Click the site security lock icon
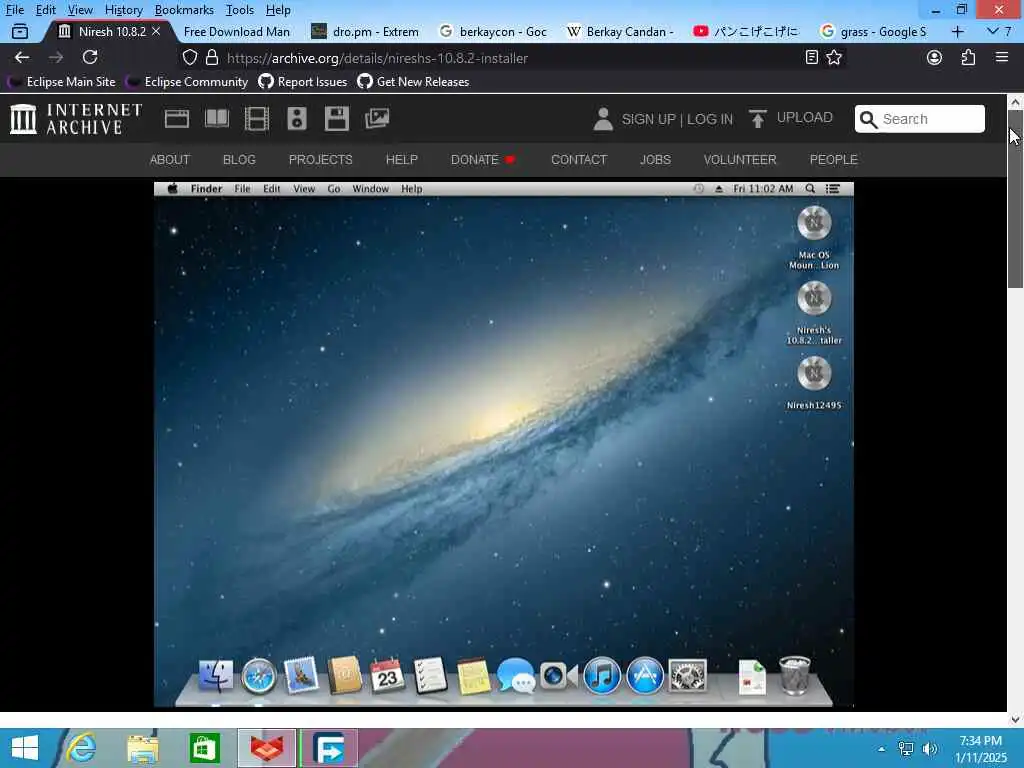1024x768 pixels. [212, 57]
